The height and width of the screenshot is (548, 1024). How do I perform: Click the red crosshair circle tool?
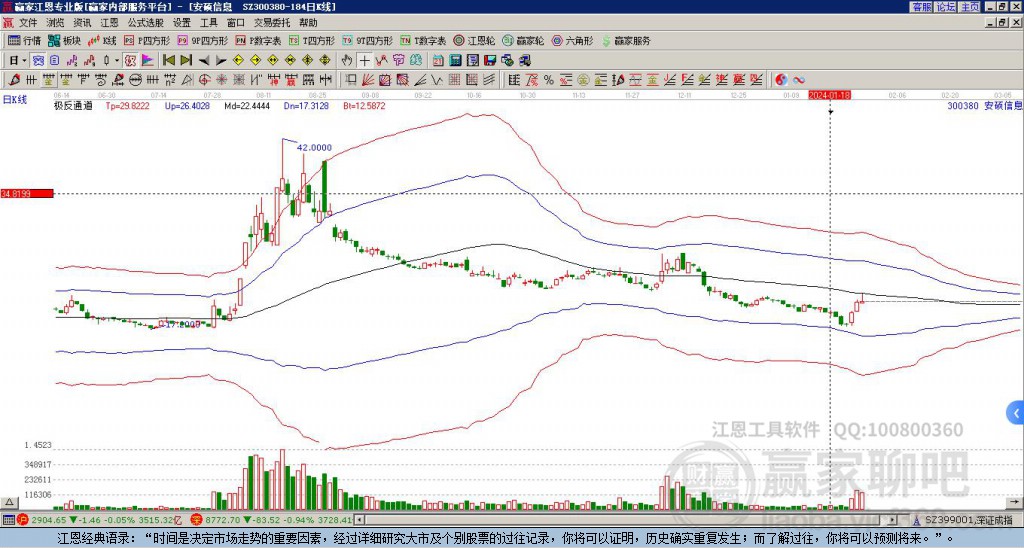coord(204,80)
